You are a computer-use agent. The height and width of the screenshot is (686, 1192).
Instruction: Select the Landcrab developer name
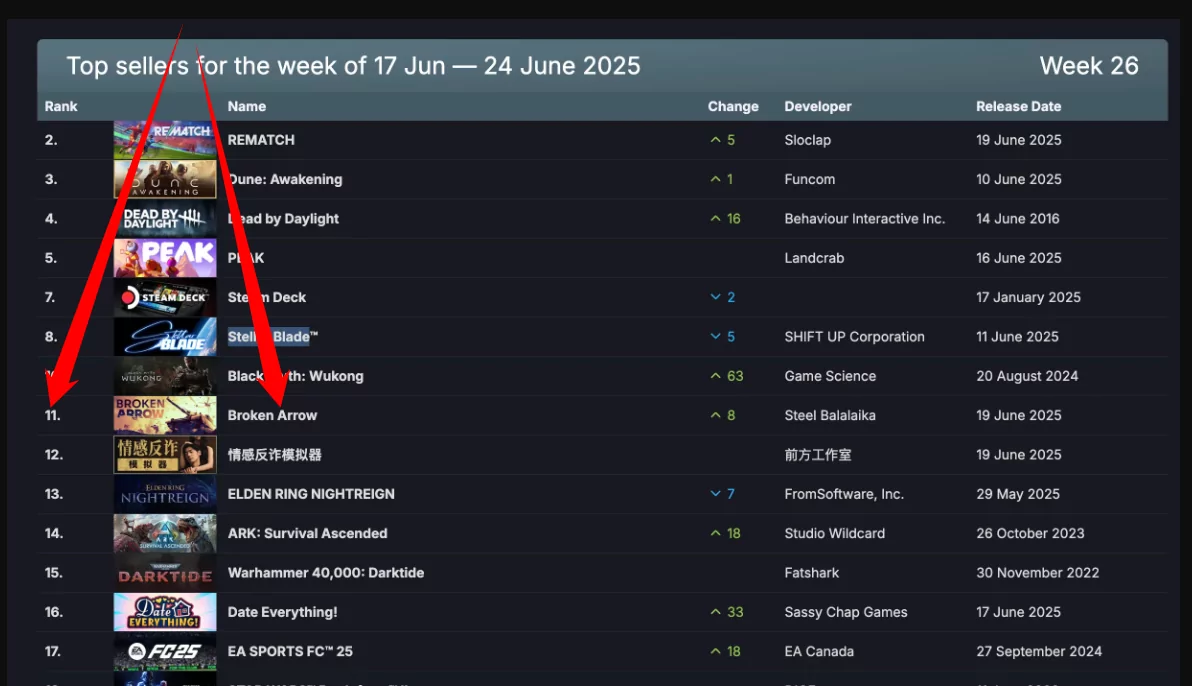814,258
